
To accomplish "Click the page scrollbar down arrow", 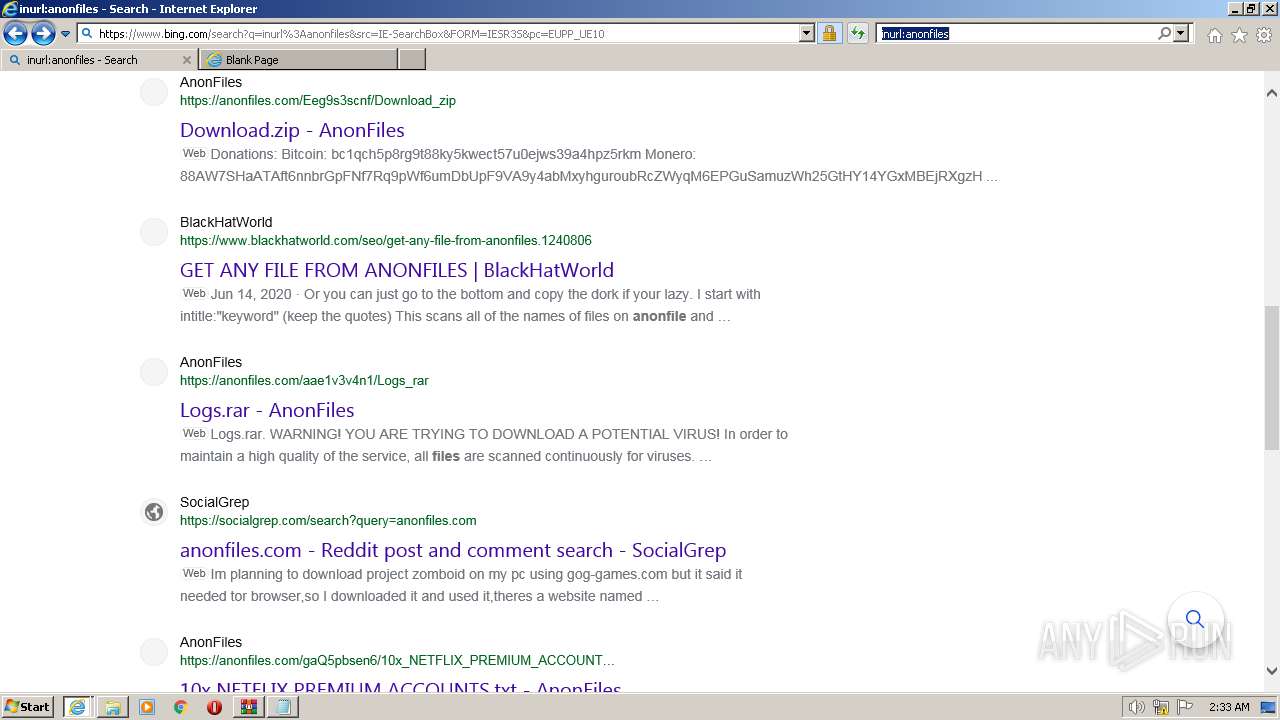I will click(x=1272, y=671).
